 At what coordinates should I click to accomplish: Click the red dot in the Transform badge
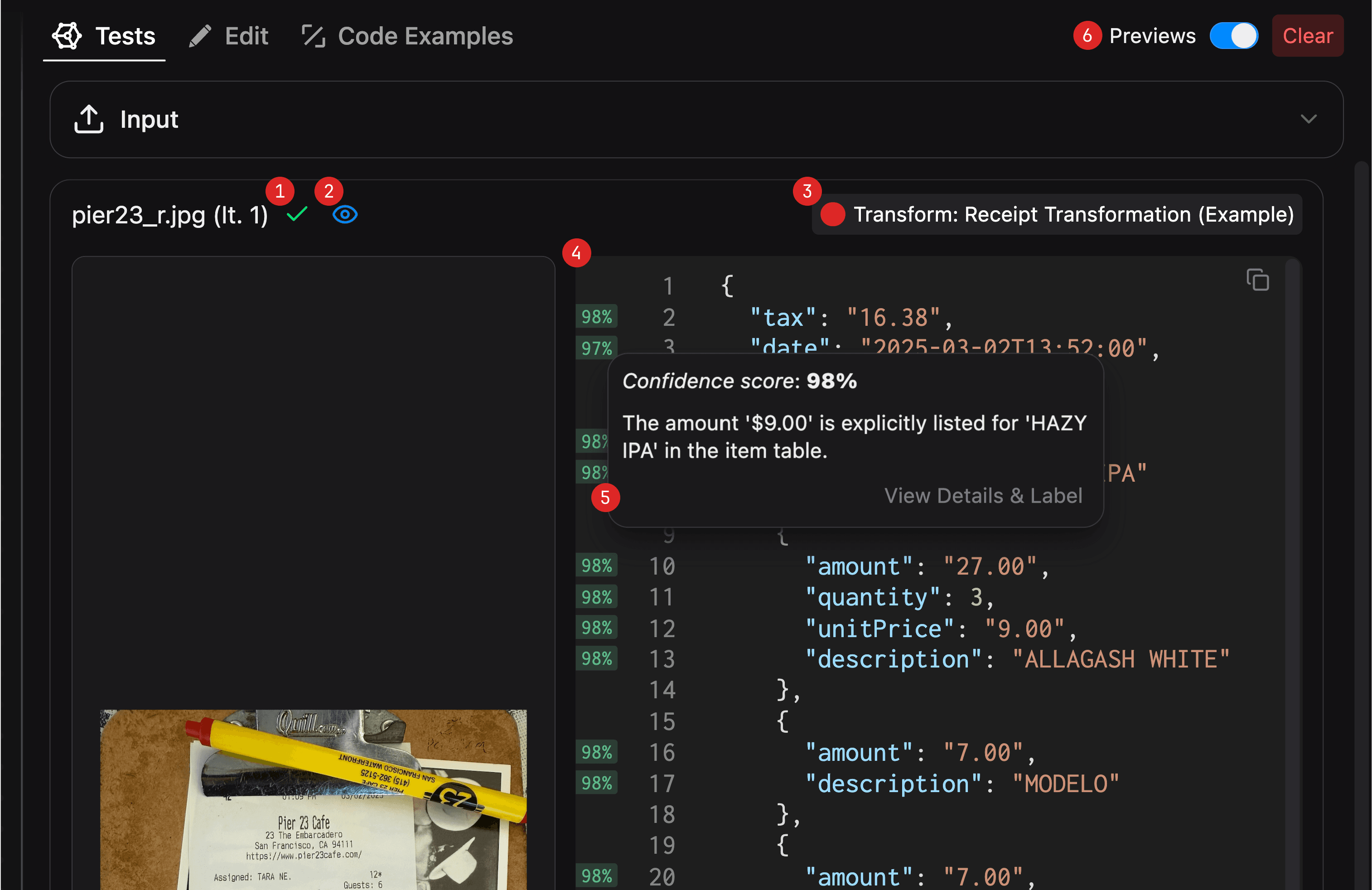[832, 214]
